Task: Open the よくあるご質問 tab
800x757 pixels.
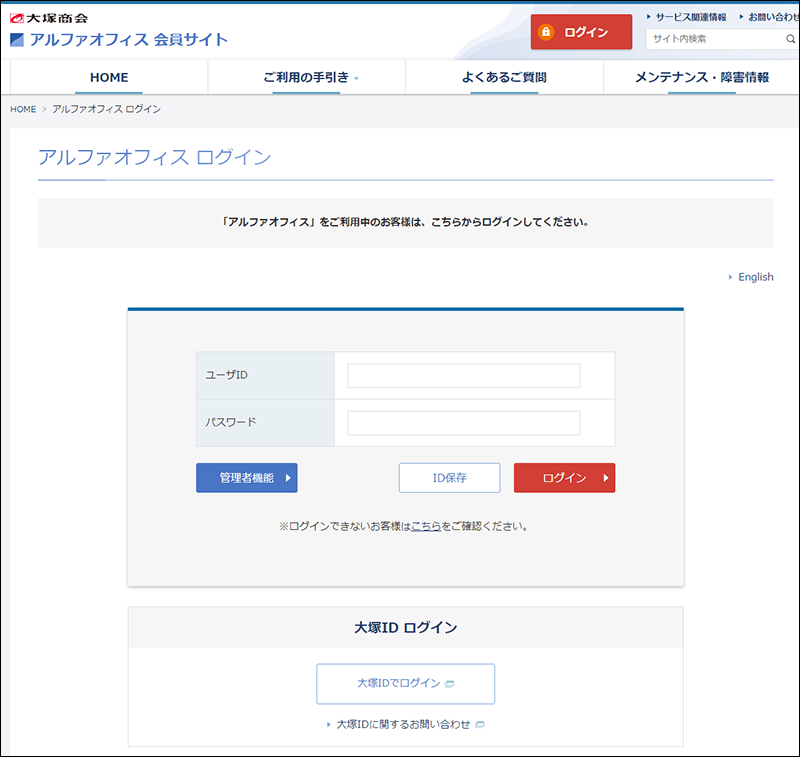Action: pyautogui.click(x=504, y=77)
